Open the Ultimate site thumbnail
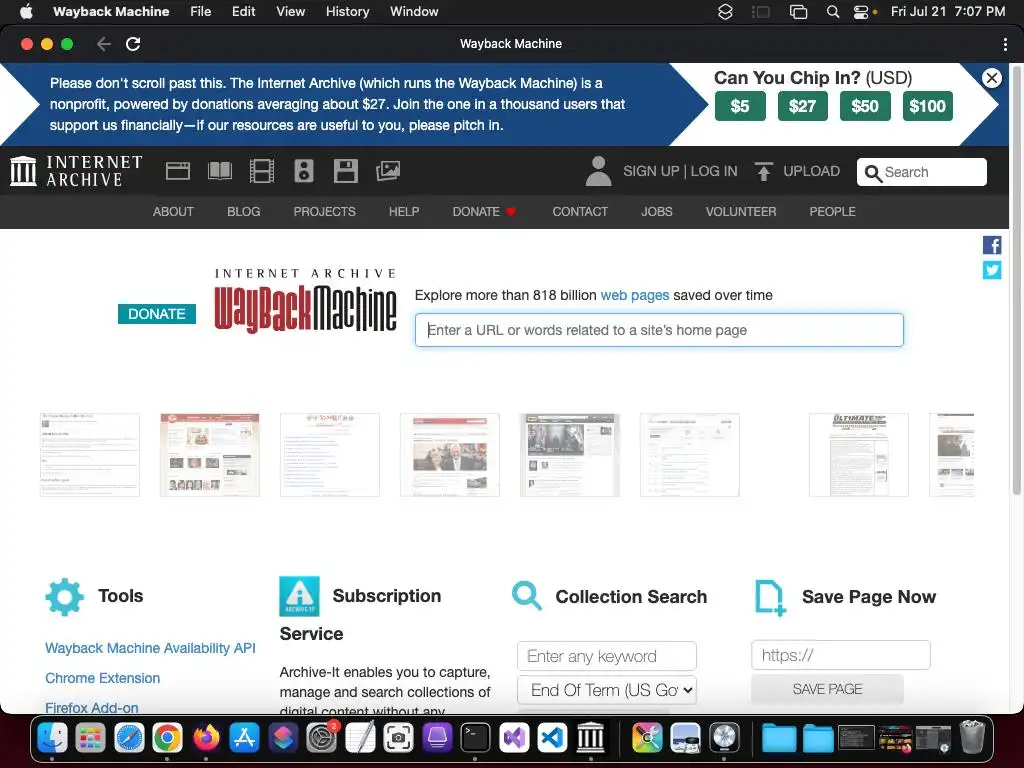 (858, 455)
